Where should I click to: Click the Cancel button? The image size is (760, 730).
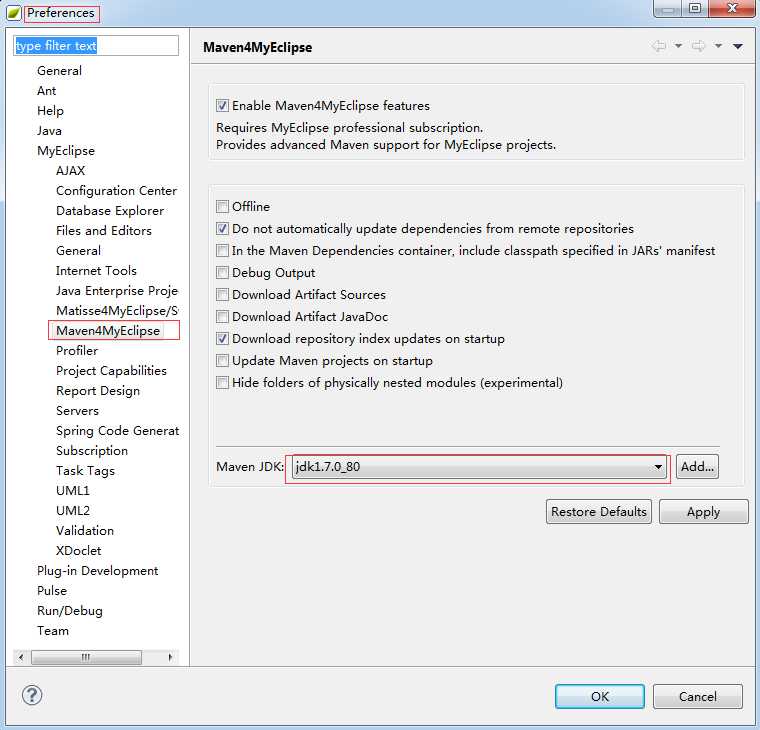point(697,697)
